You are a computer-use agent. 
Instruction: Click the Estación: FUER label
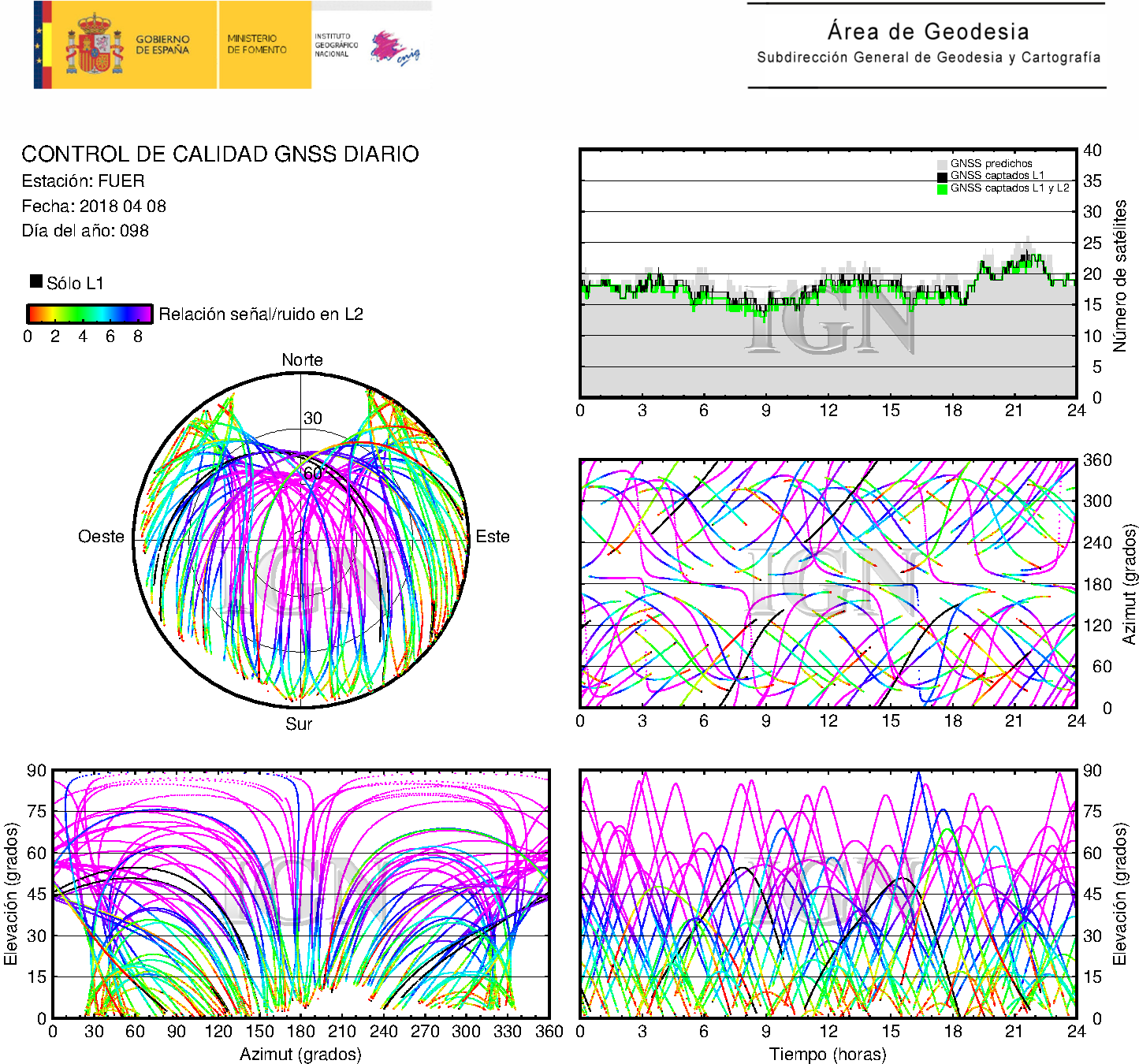[83, 181]
